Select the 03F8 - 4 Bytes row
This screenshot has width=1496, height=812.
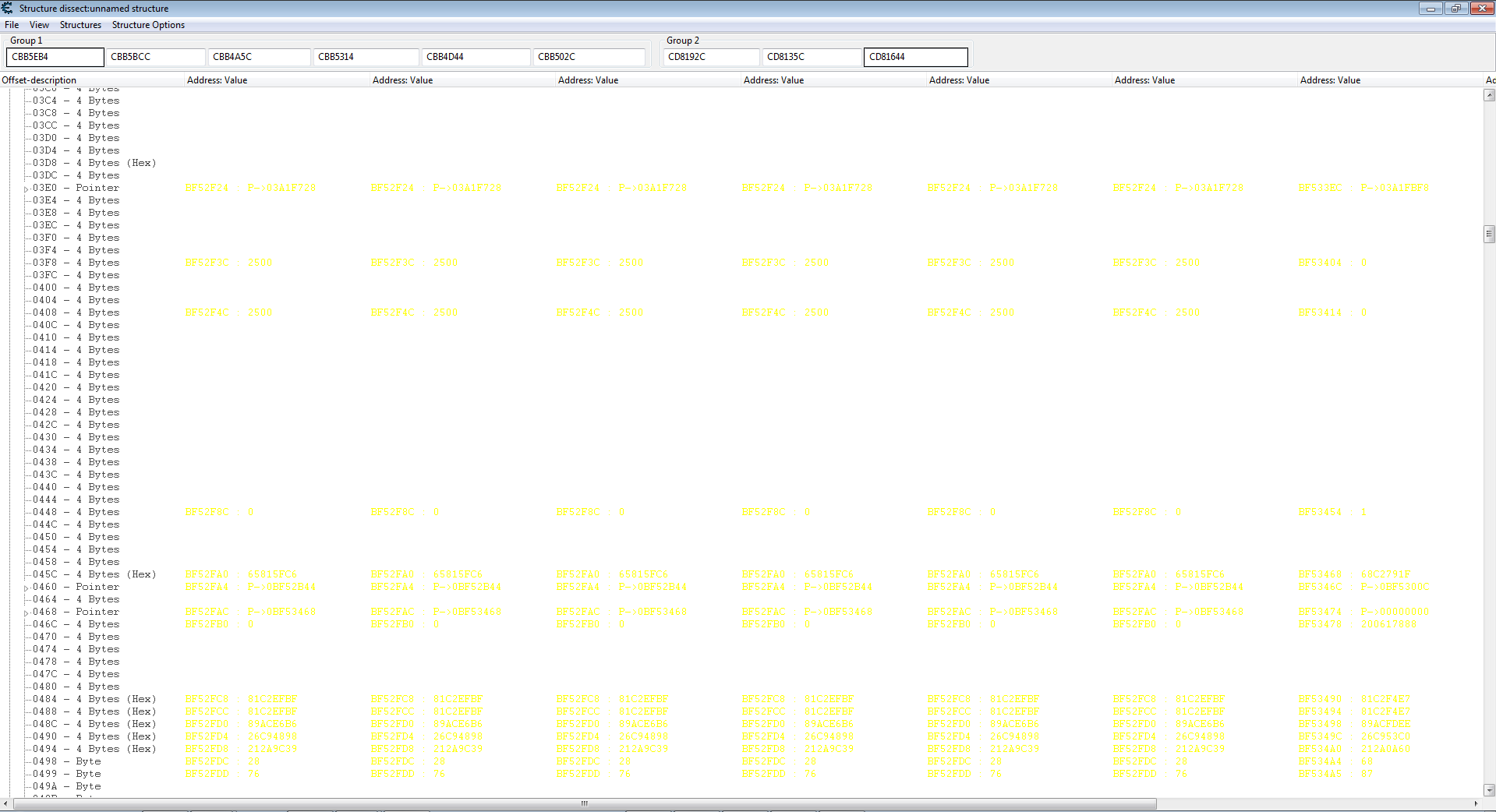click(76, 263)
